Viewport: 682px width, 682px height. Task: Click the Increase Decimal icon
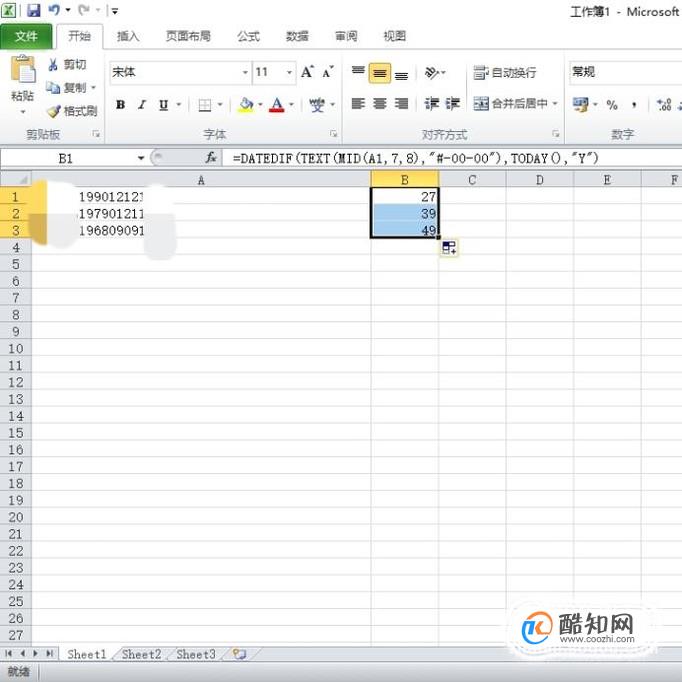pyautogui.click(x=664, y=105)
